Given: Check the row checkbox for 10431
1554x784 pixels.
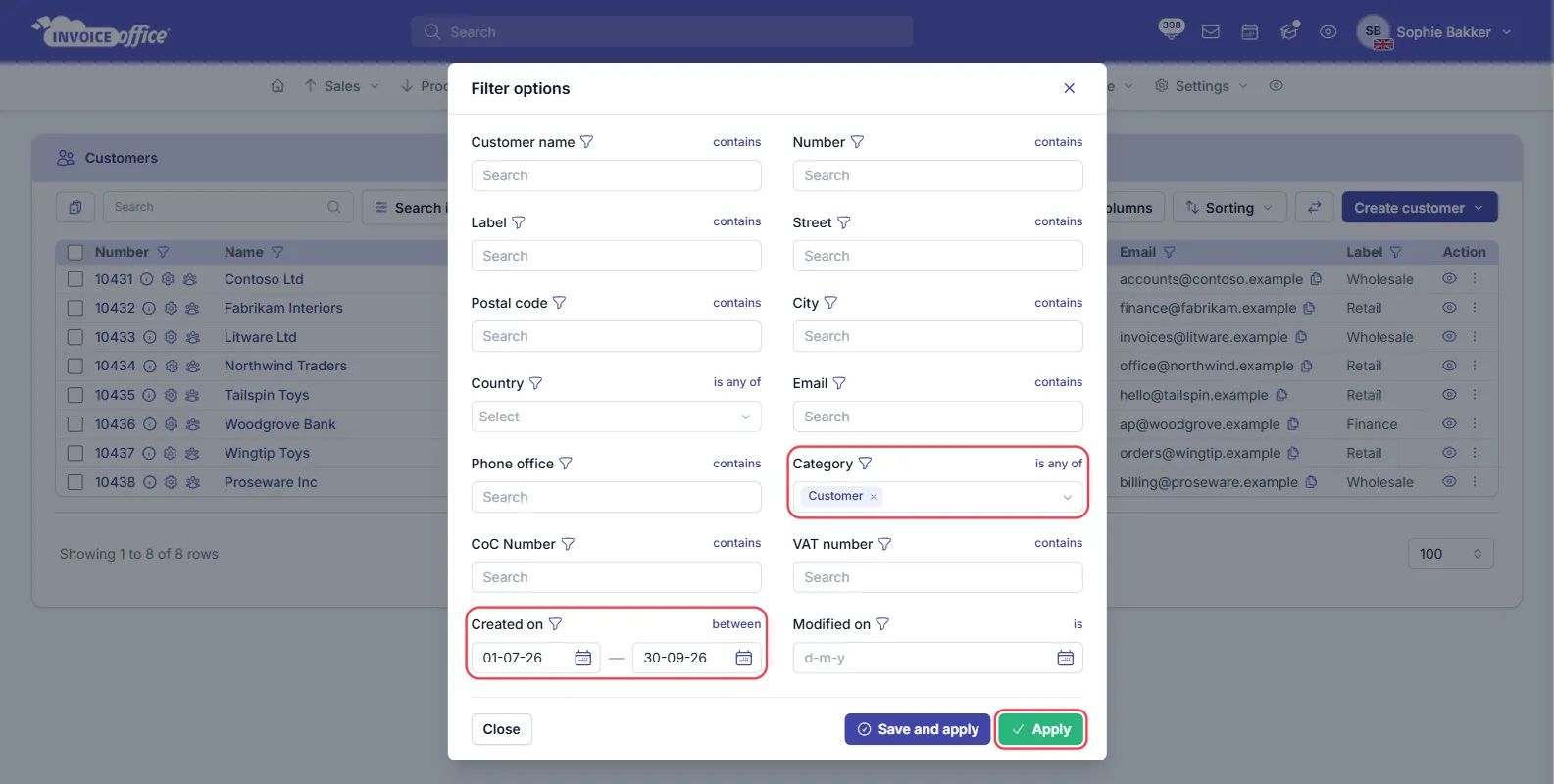Looking at the screenshot, I should pyautogui.click(x=75, y=279).
